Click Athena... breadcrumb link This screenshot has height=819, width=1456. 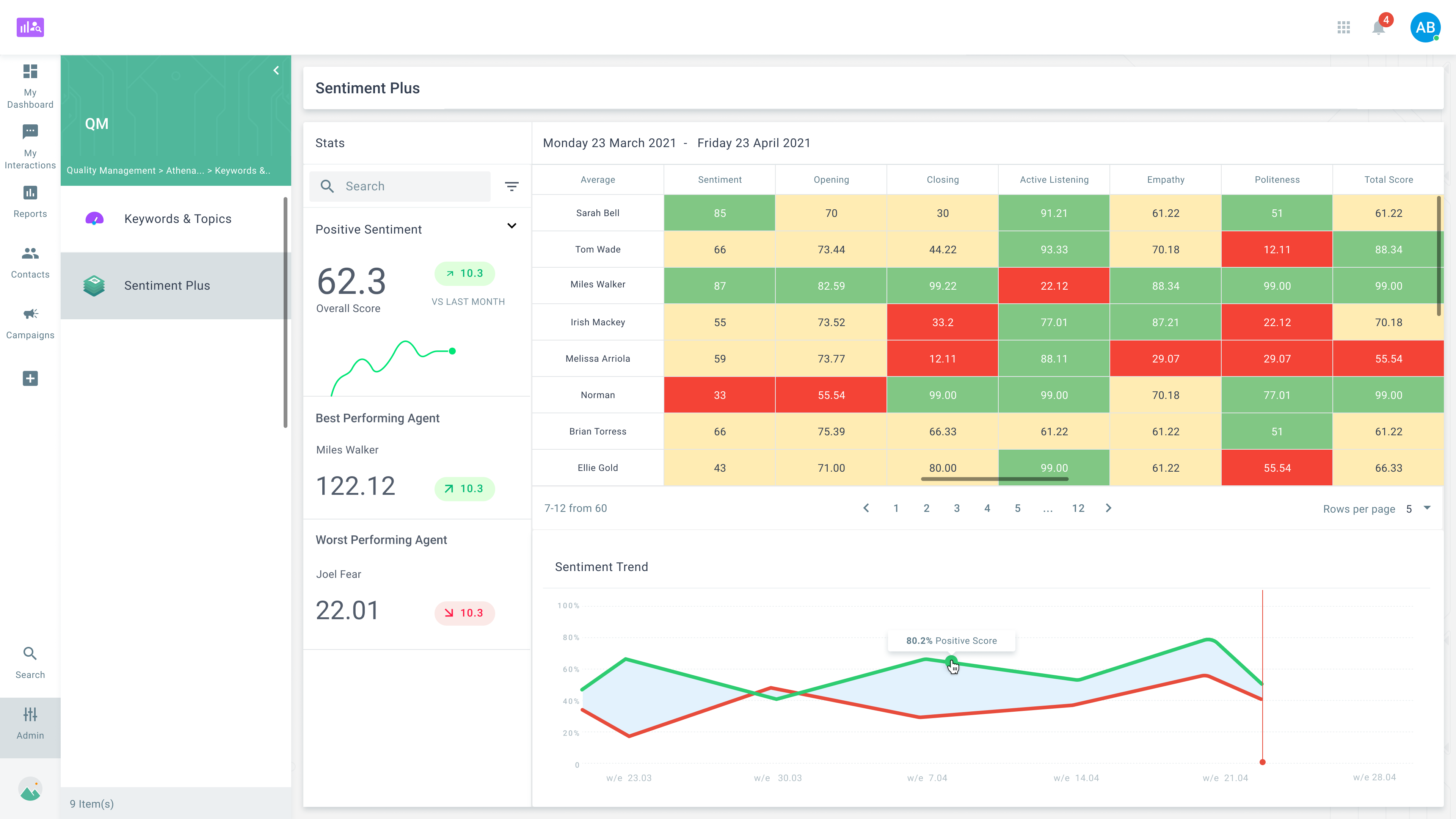185,170
